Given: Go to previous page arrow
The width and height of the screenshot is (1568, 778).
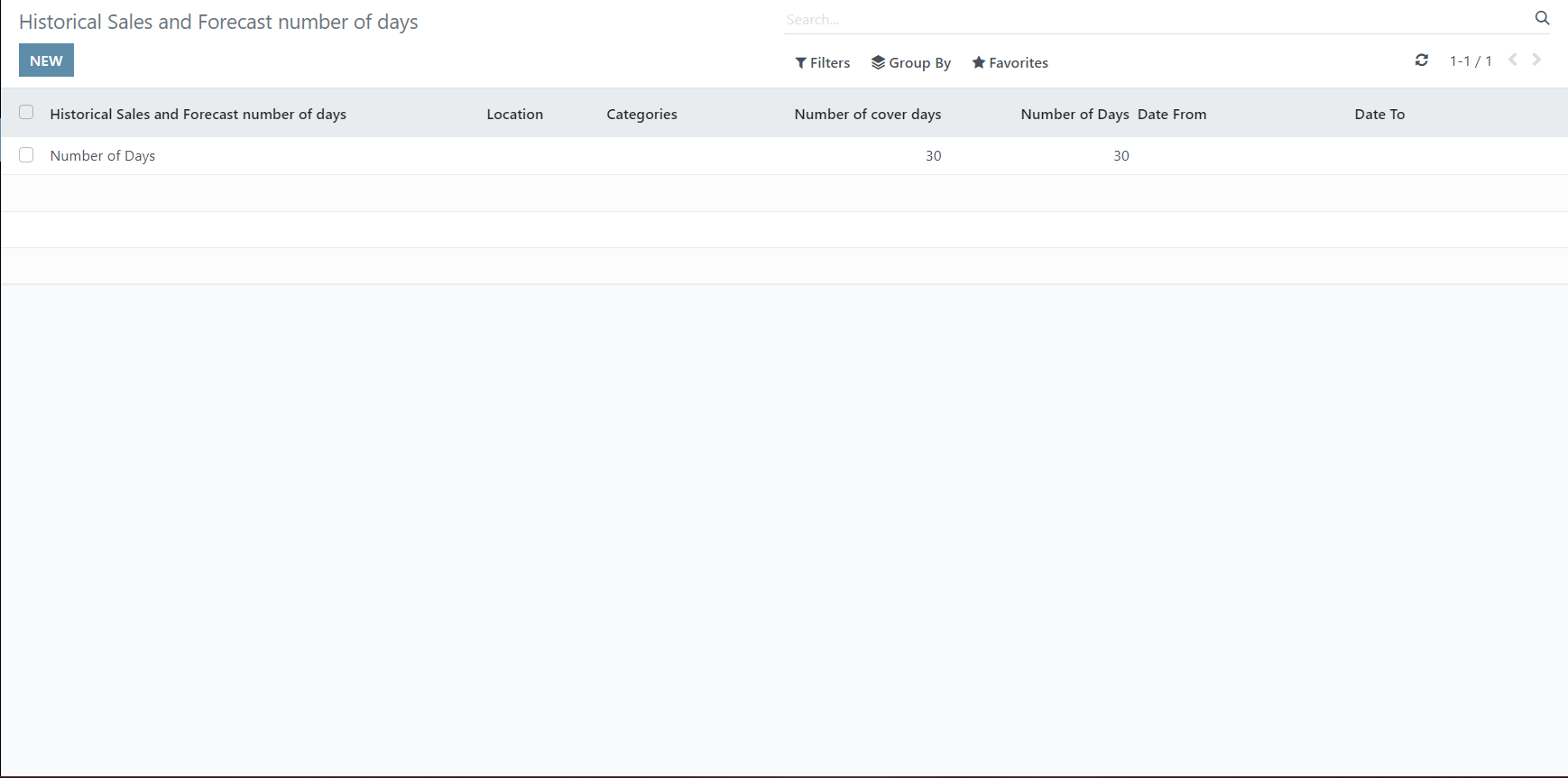Looking at the screenshot, I should (1513, 60).
